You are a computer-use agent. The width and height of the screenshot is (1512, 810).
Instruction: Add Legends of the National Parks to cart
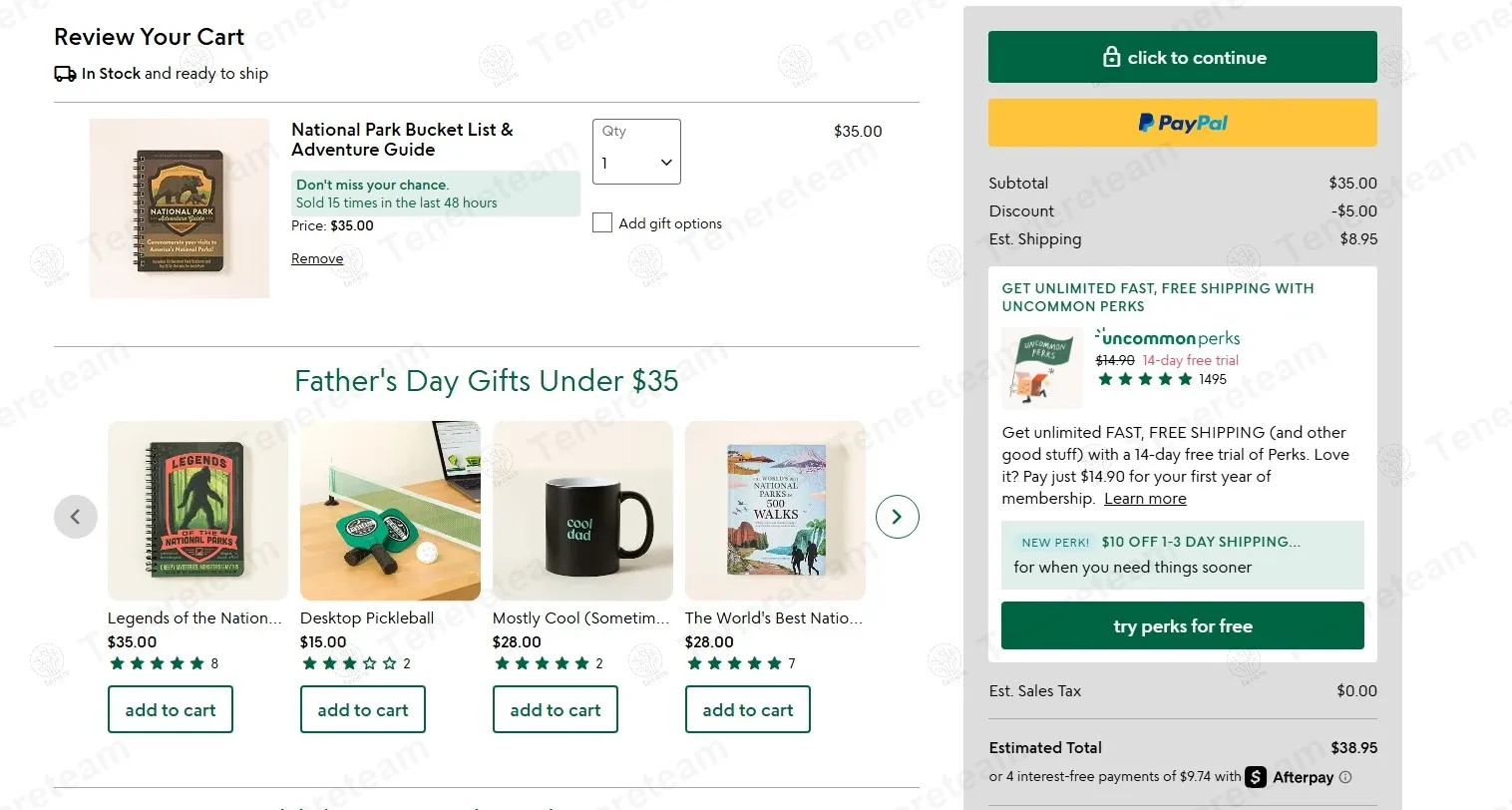tap(171, 709)
